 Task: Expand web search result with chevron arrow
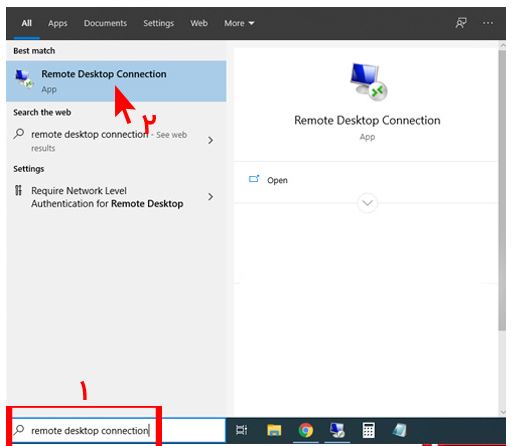point(210,140)
